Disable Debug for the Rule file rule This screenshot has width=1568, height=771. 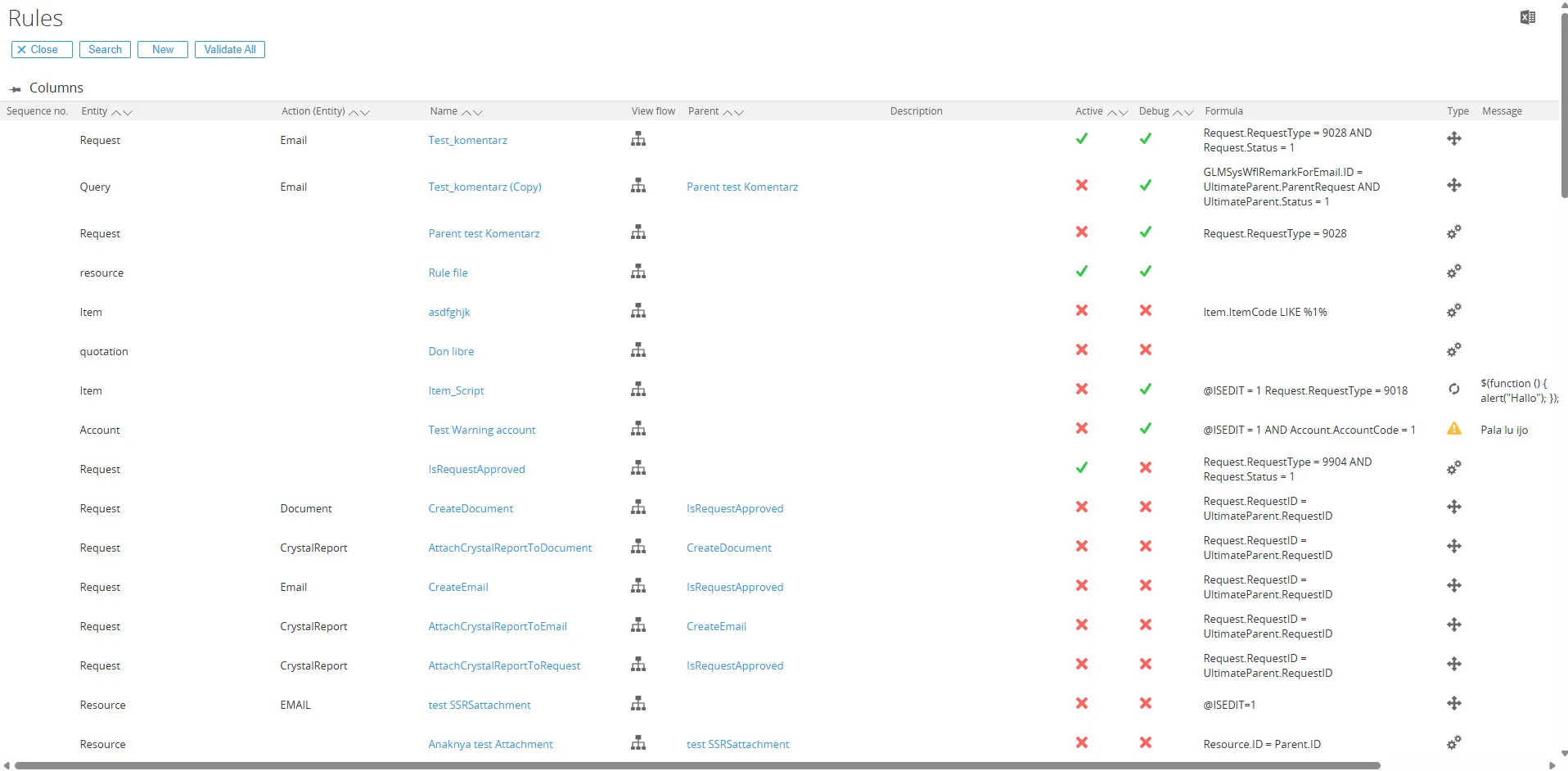(x=1145, y=271)
